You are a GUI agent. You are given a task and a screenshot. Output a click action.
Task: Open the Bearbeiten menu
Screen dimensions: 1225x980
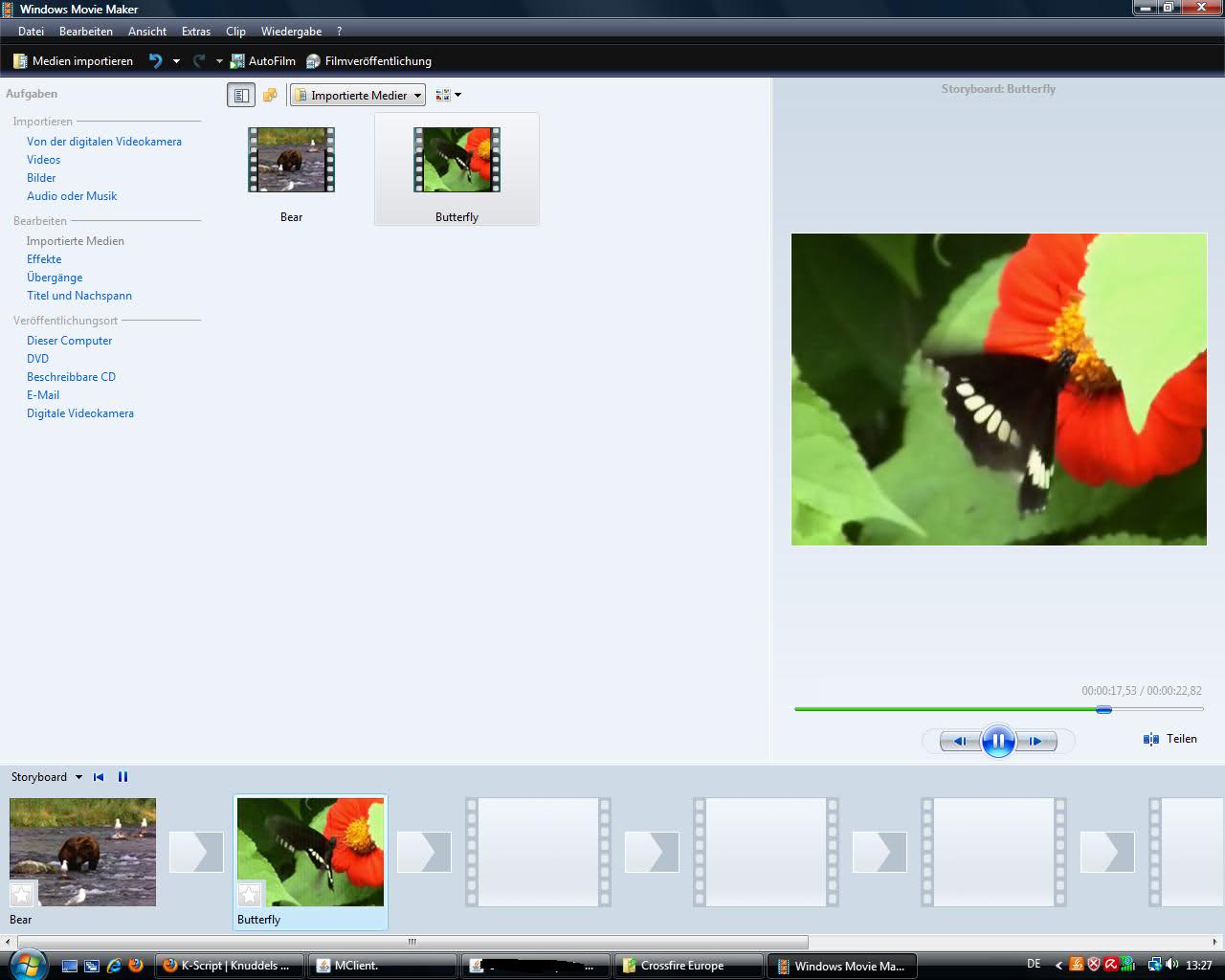85,32
